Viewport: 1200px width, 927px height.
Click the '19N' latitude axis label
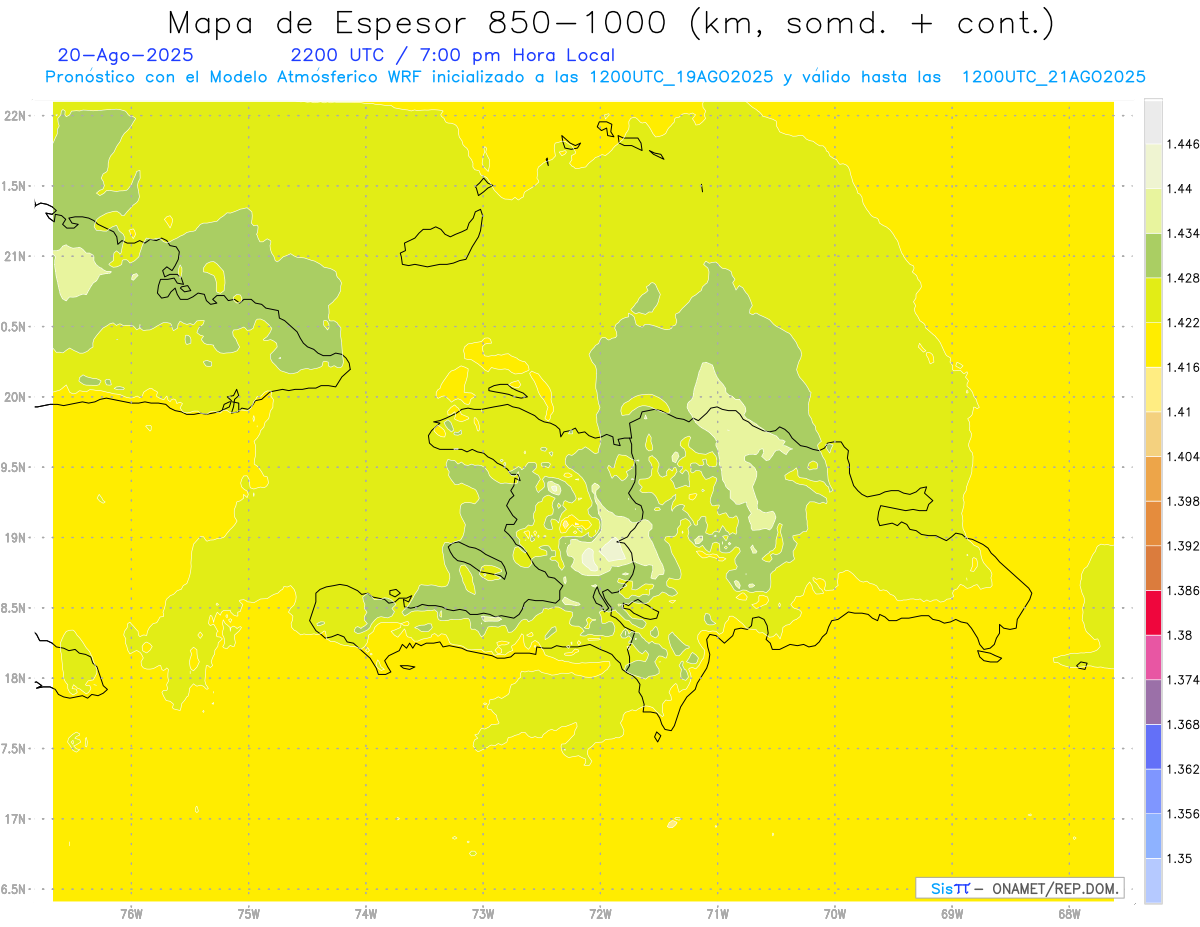(x=14, y=537)
